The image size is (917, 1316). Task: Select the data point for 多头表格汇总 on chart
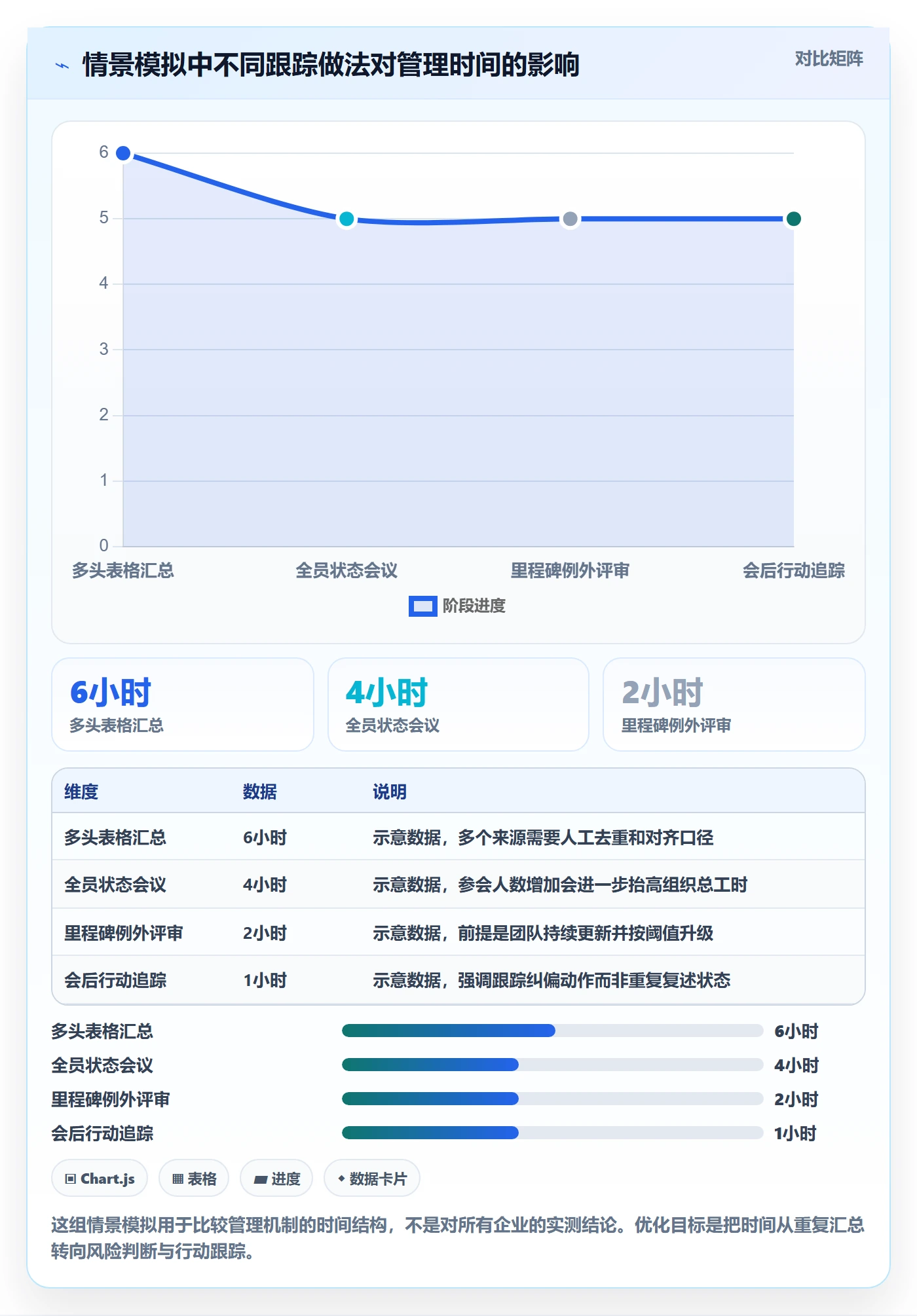(x=123, y=153)
